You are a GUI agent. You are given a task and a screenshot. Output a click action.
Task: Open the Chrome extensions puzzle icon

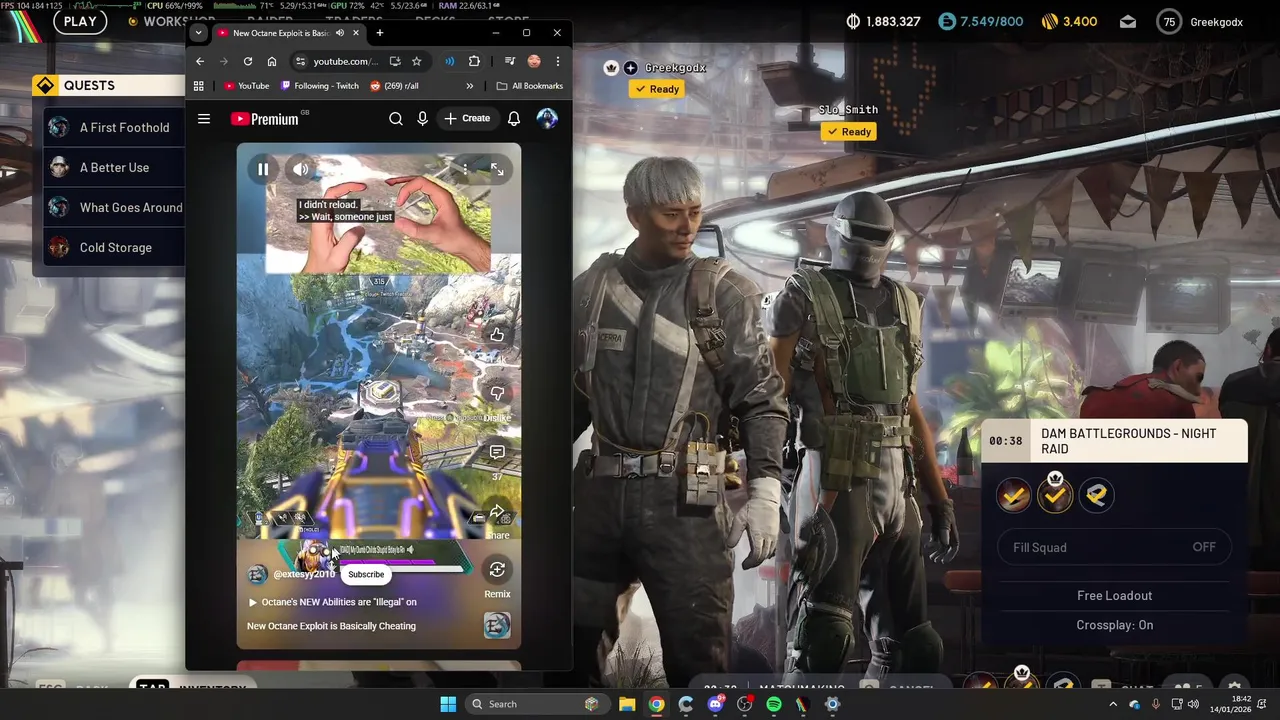[x=474, y=61]
